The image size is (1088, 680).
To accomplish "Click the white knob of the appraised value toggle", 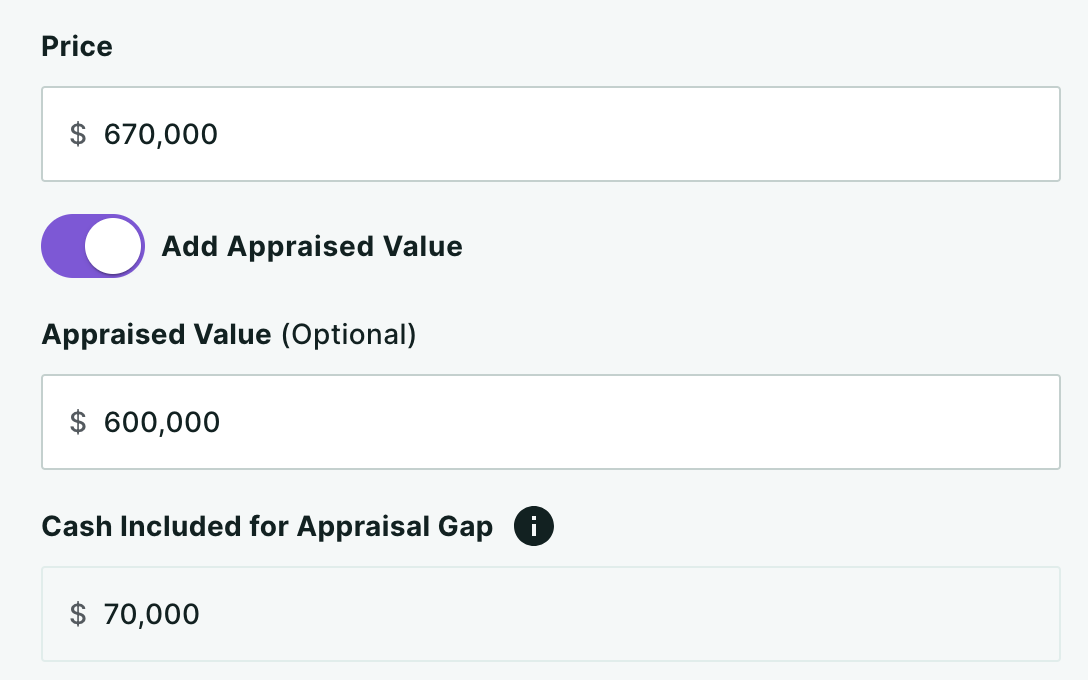I will point(112,246).
